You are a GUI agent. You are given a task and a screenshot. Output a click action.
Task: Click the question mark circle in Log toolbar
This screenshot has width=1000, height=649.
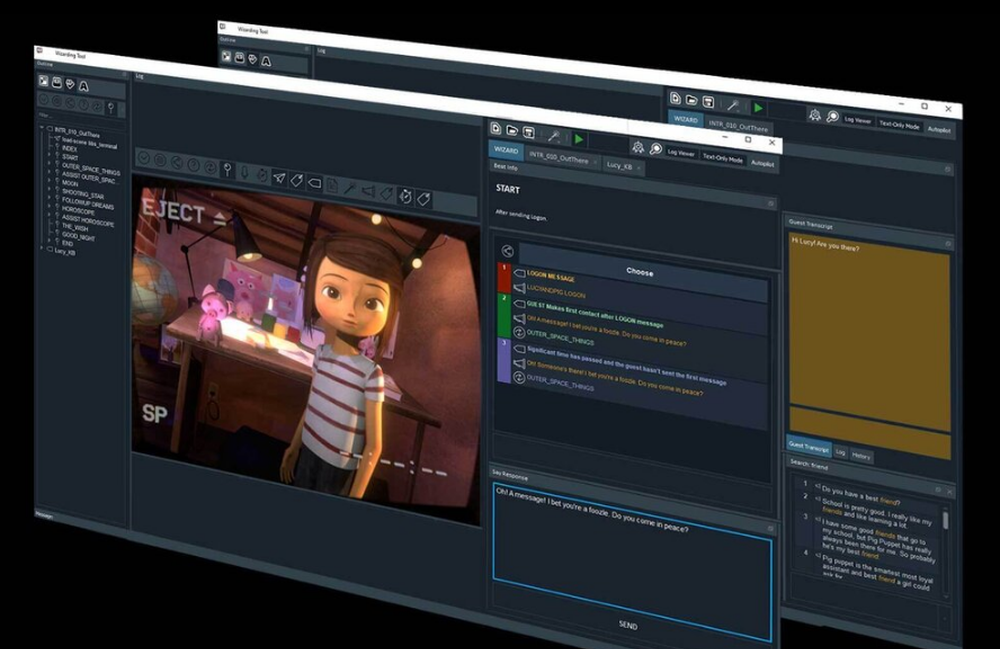click(193, 164)
